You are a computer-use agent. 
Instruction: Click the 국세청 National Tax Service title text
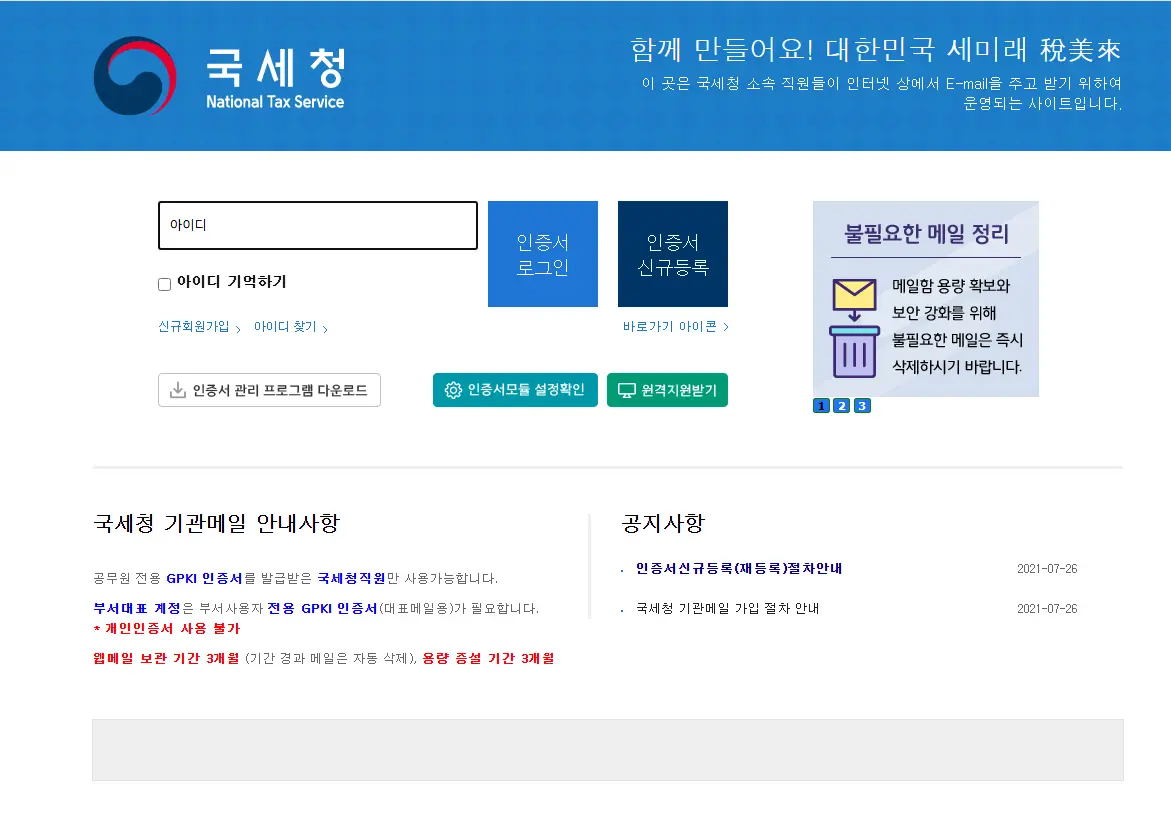click(x=275, y=78)
